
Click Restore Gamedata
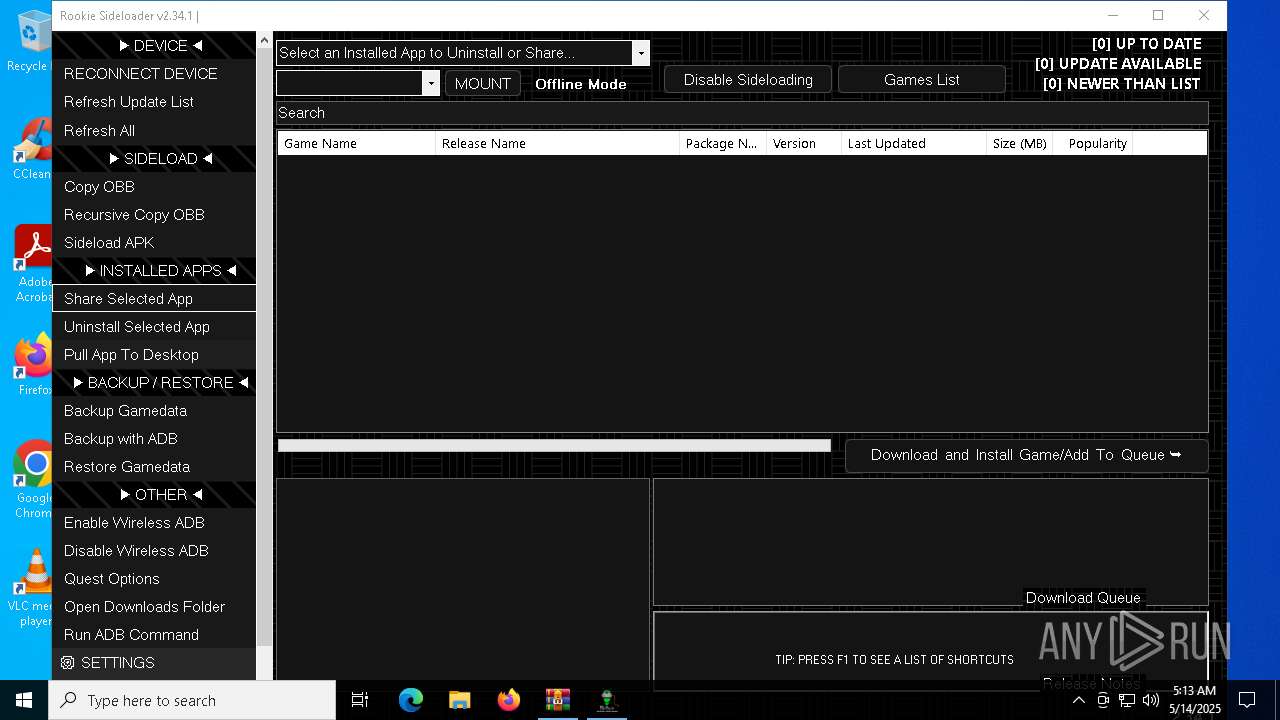154,466
